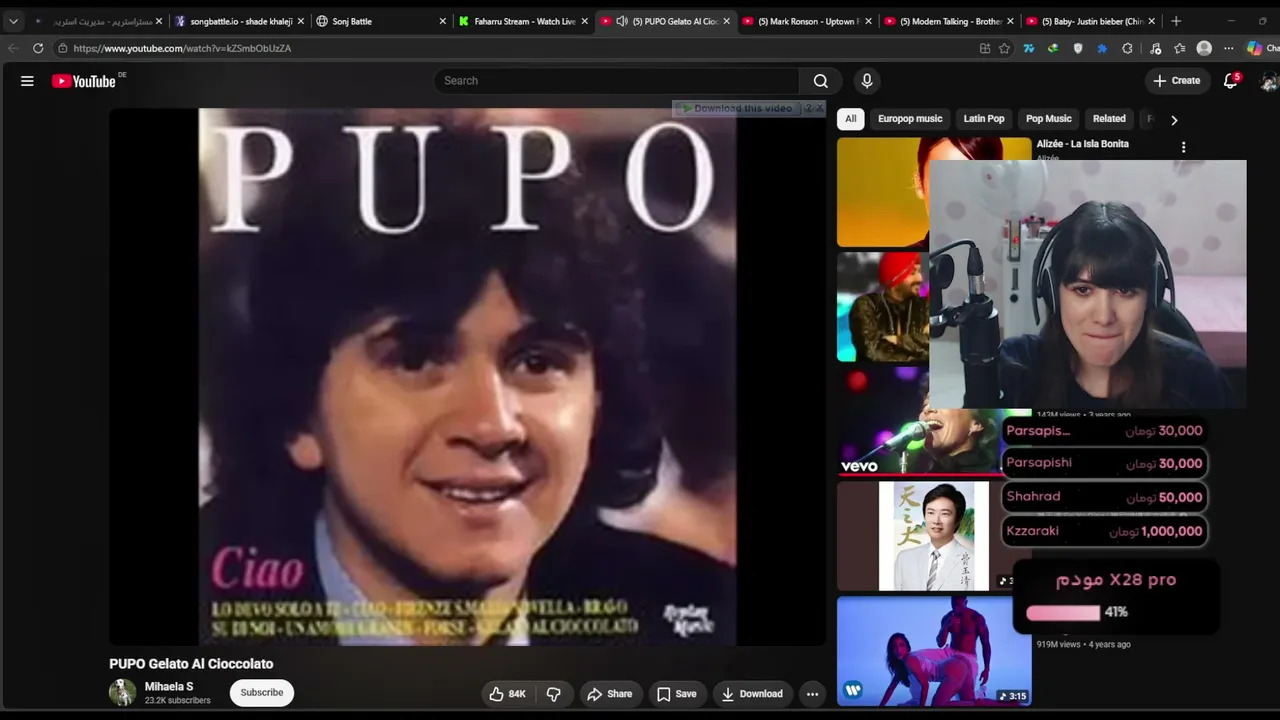
Task: Close the Sonj Battle tab
Action: [x=443, y=21]
